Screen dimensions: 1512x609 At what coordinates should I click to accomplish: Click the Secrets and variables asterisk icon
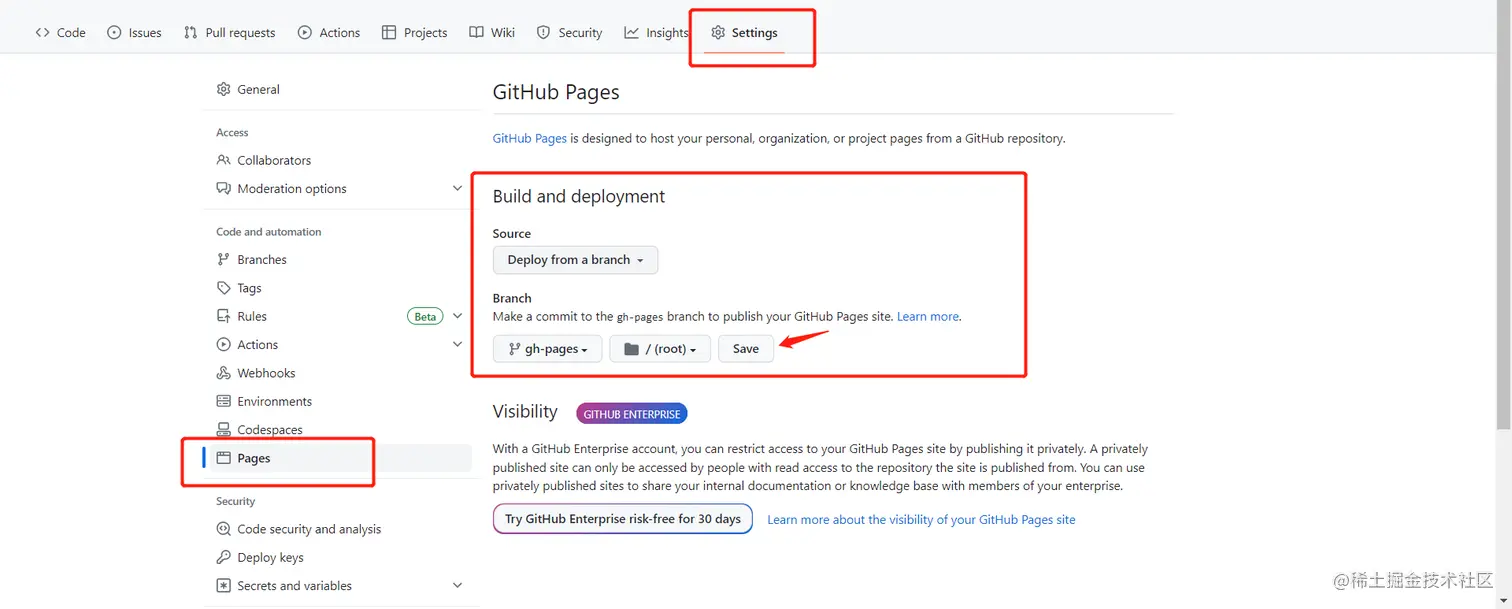[x=224, y=586]
